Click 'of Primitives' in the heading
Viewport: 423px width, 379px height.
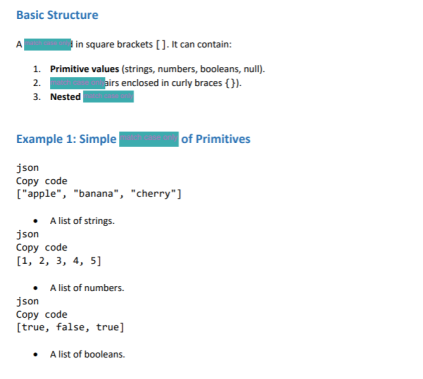click(x=216, y=139)
